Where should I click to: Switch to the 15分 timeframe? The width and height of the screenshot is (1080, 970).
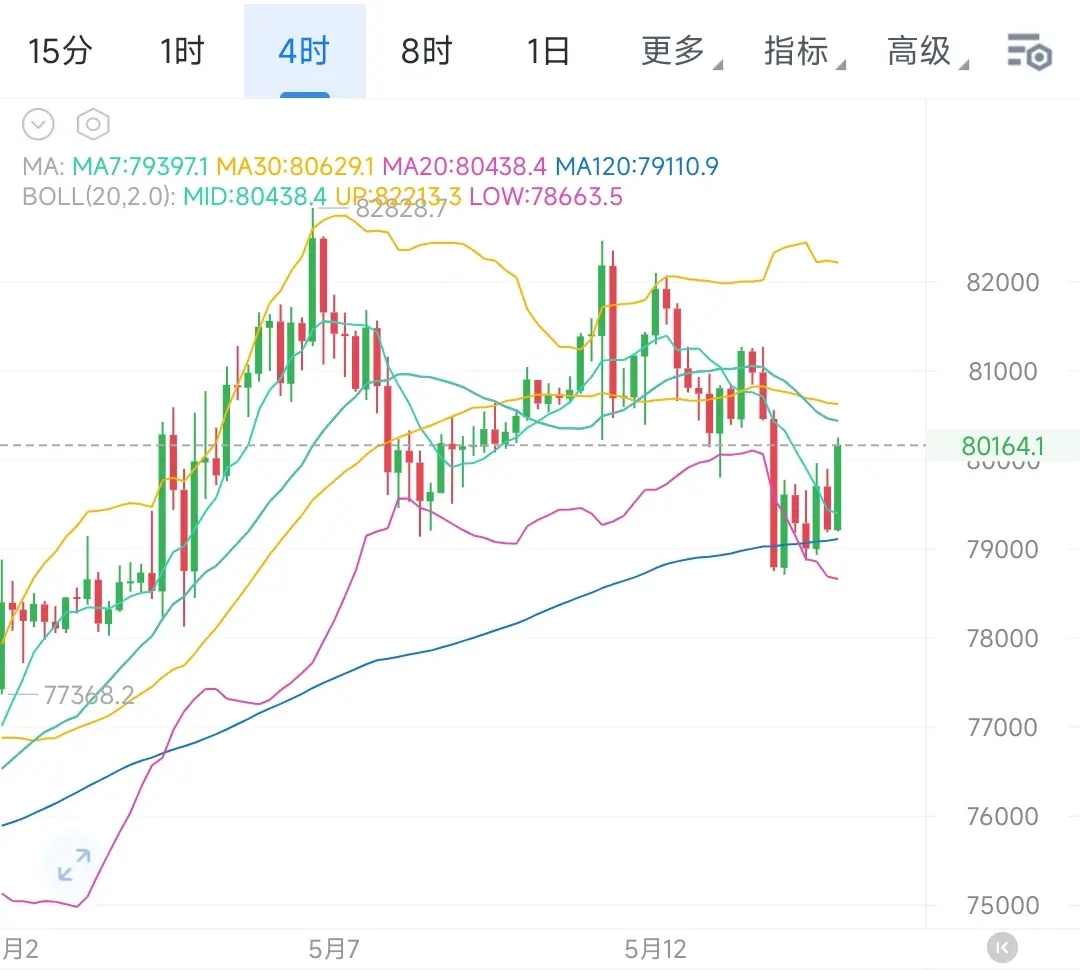coord(60,52)
